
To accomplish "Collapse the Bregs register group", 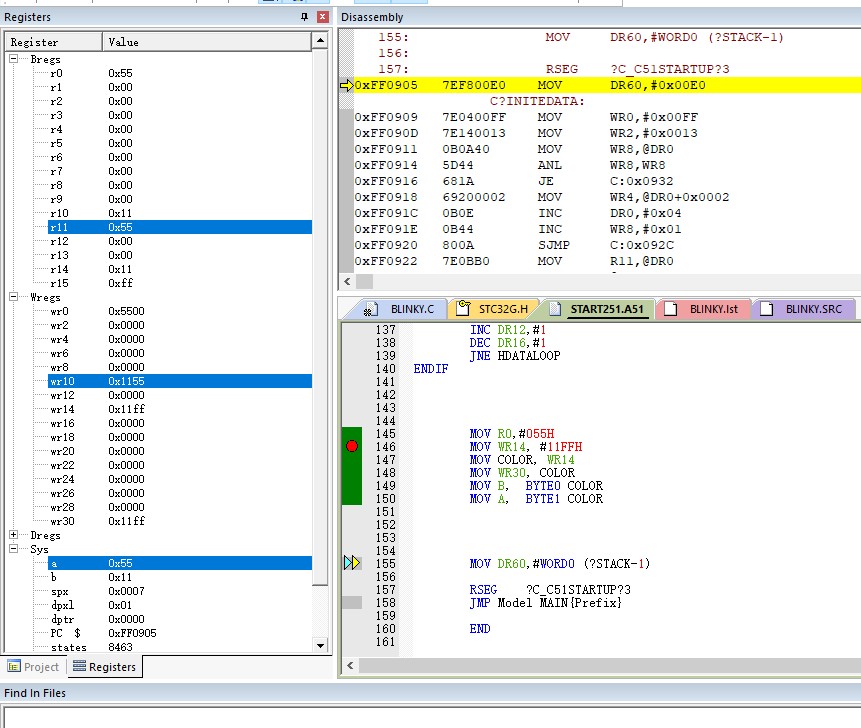I will click(13, 59).
